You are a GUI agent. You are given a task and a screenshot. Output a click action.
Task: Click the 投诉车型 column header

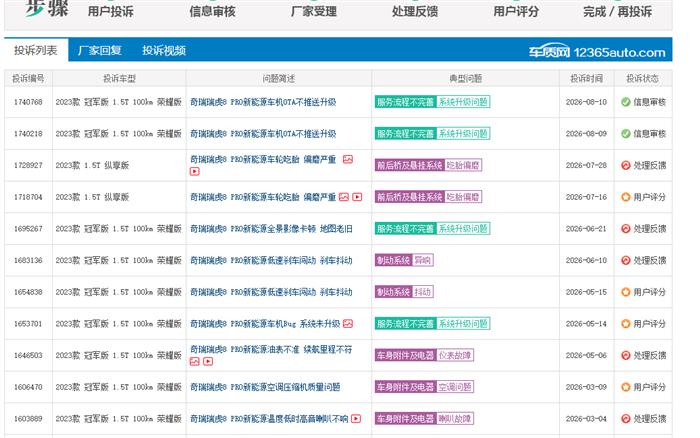(119, 79)
